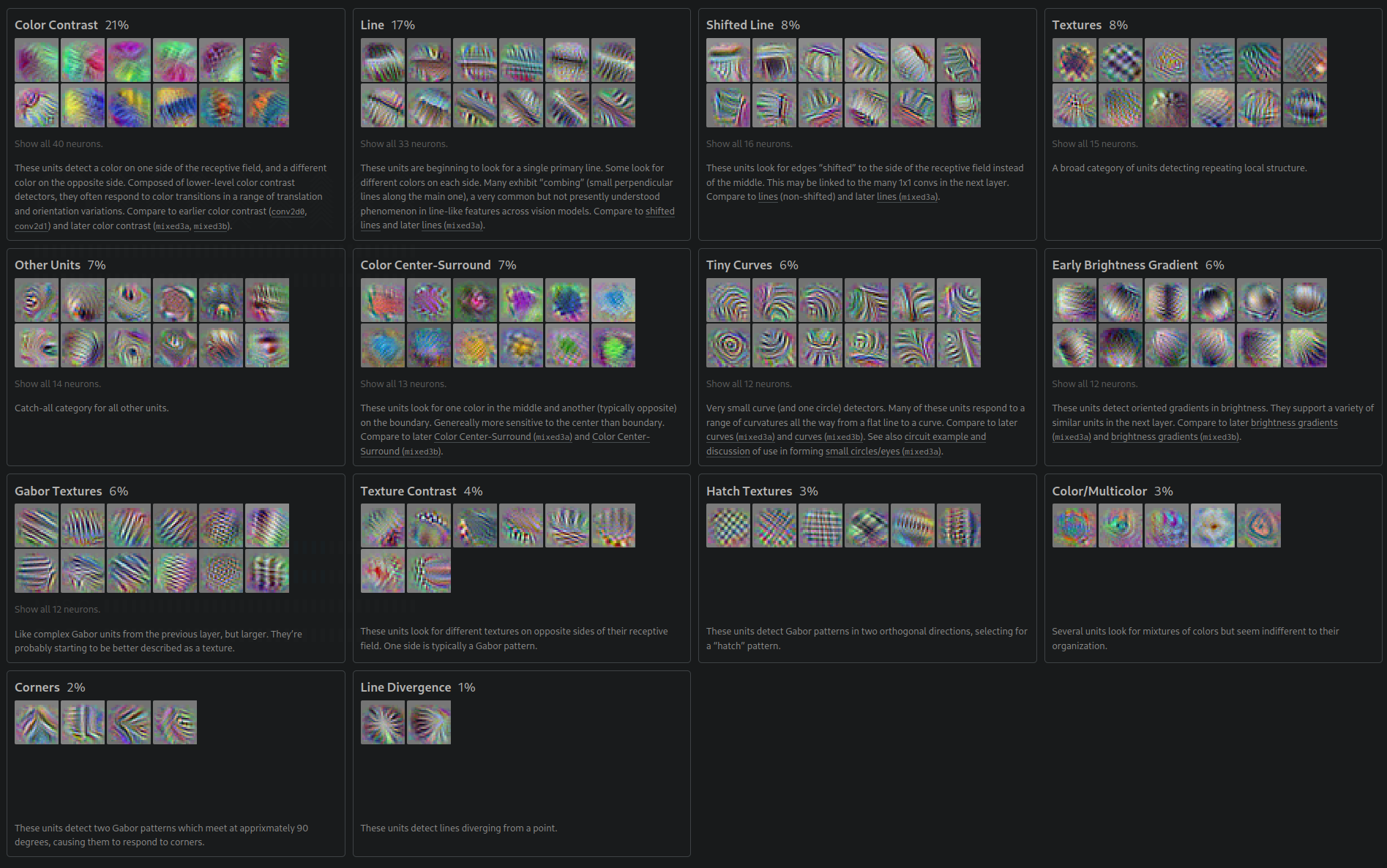1387x868 pixels.
Task: Click the small circles/eyes mixed3a link
Action: 883,451
